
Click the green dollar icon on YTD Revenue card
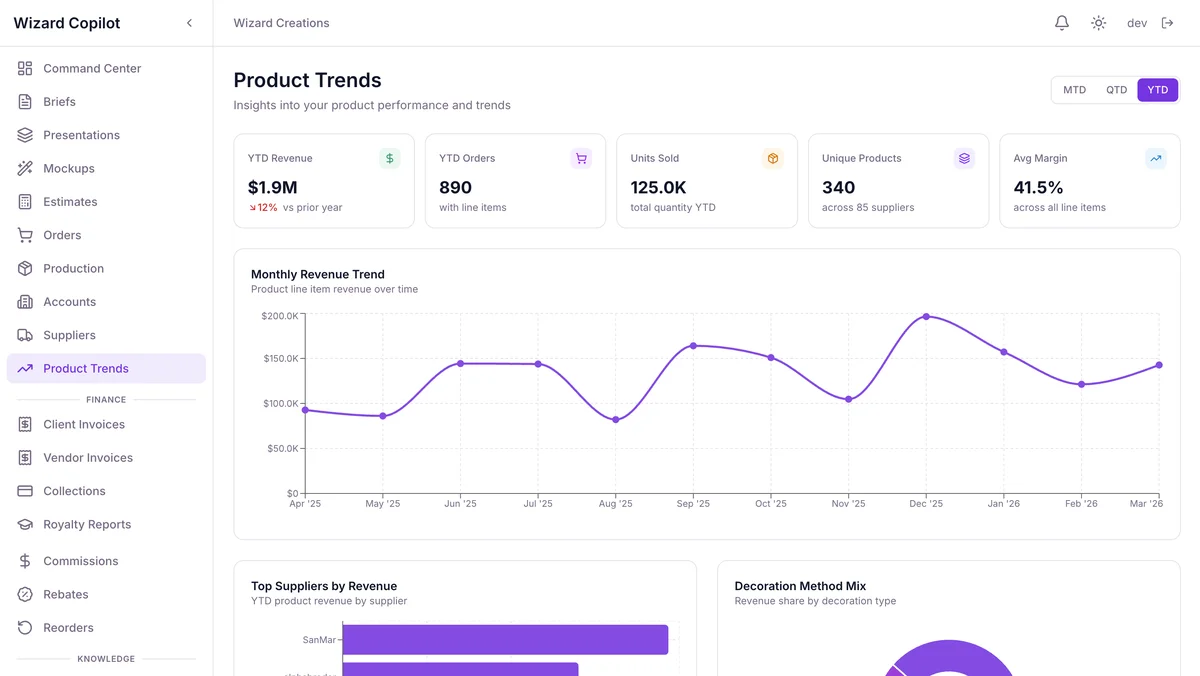(x=389, y=158)
